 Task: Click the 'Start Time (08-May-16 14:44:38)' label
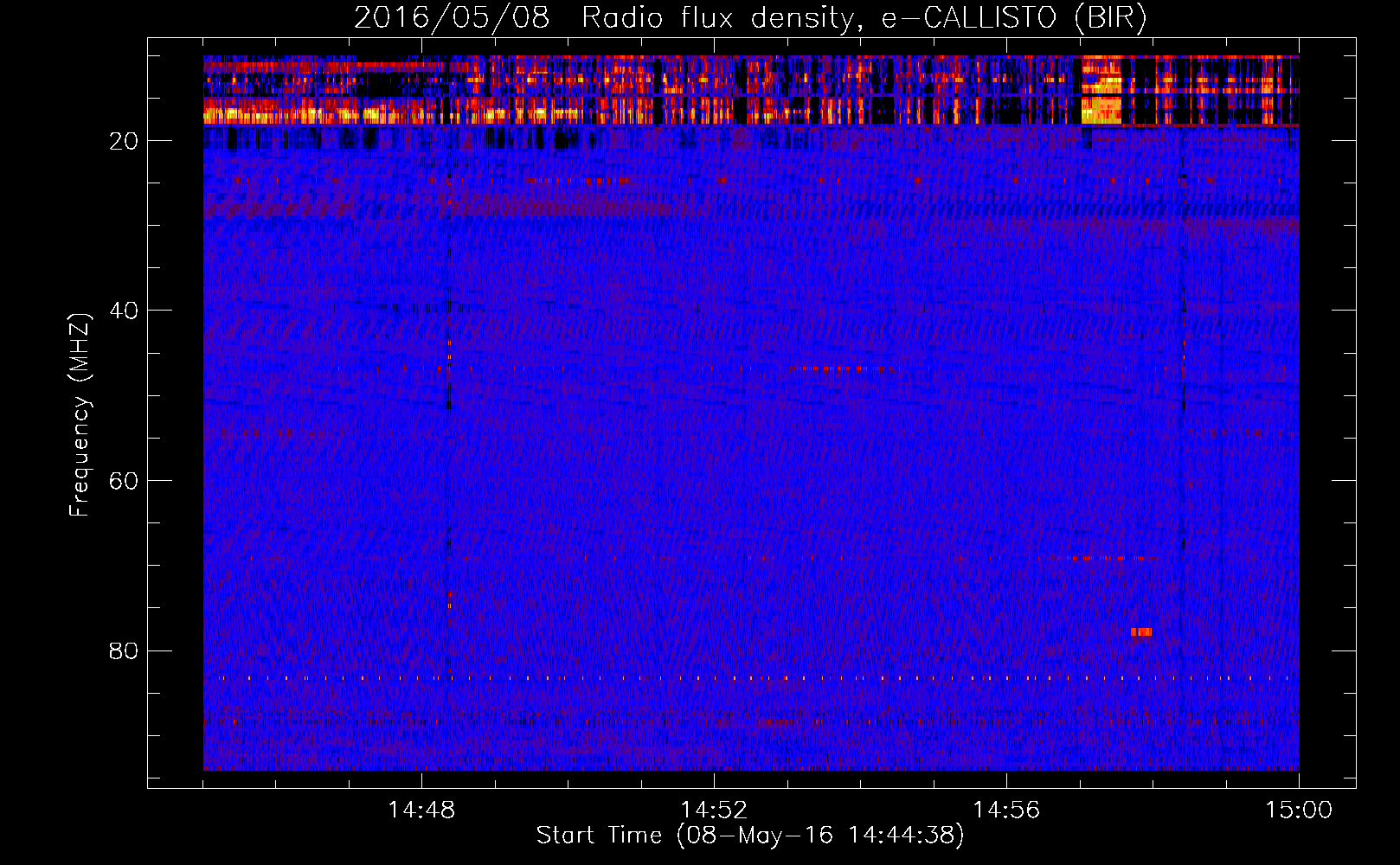(749, 836)
